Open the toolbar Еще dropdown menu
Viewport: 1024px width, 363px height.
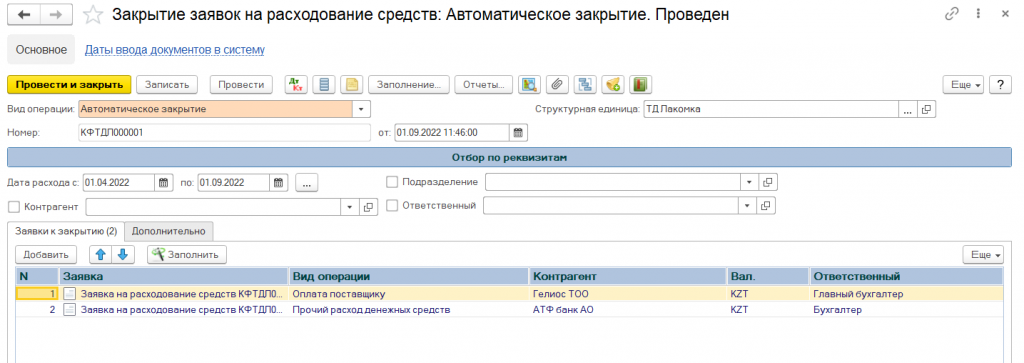pyautogui.click(x=963, y=85)
